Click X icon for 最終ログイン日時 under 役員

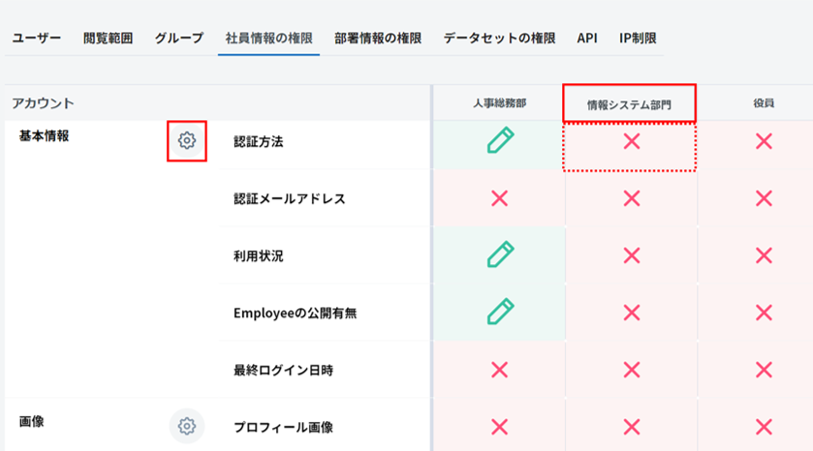[764, 369]
